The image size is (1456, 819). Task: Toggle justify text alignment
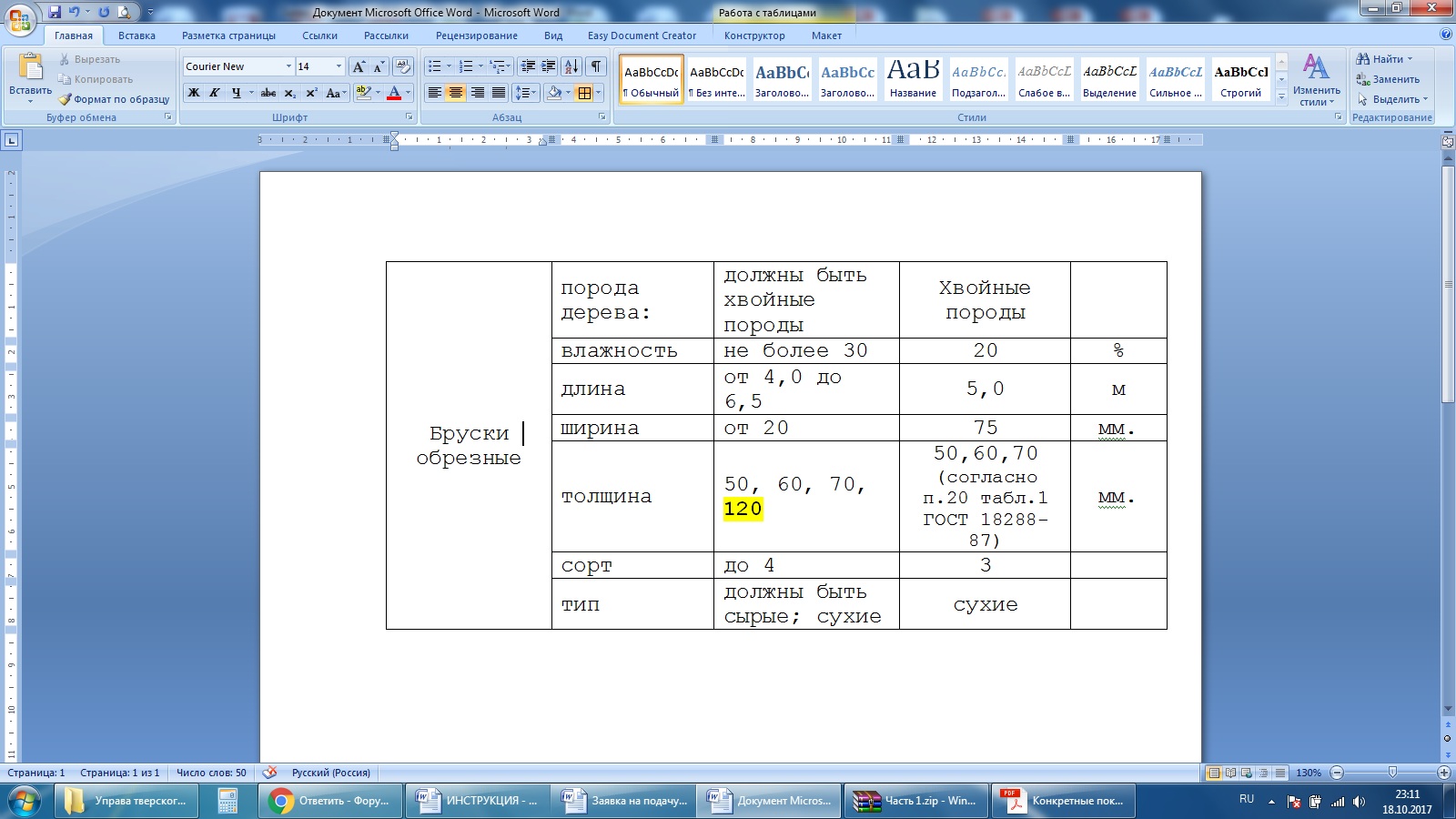(x=498, y=93)
